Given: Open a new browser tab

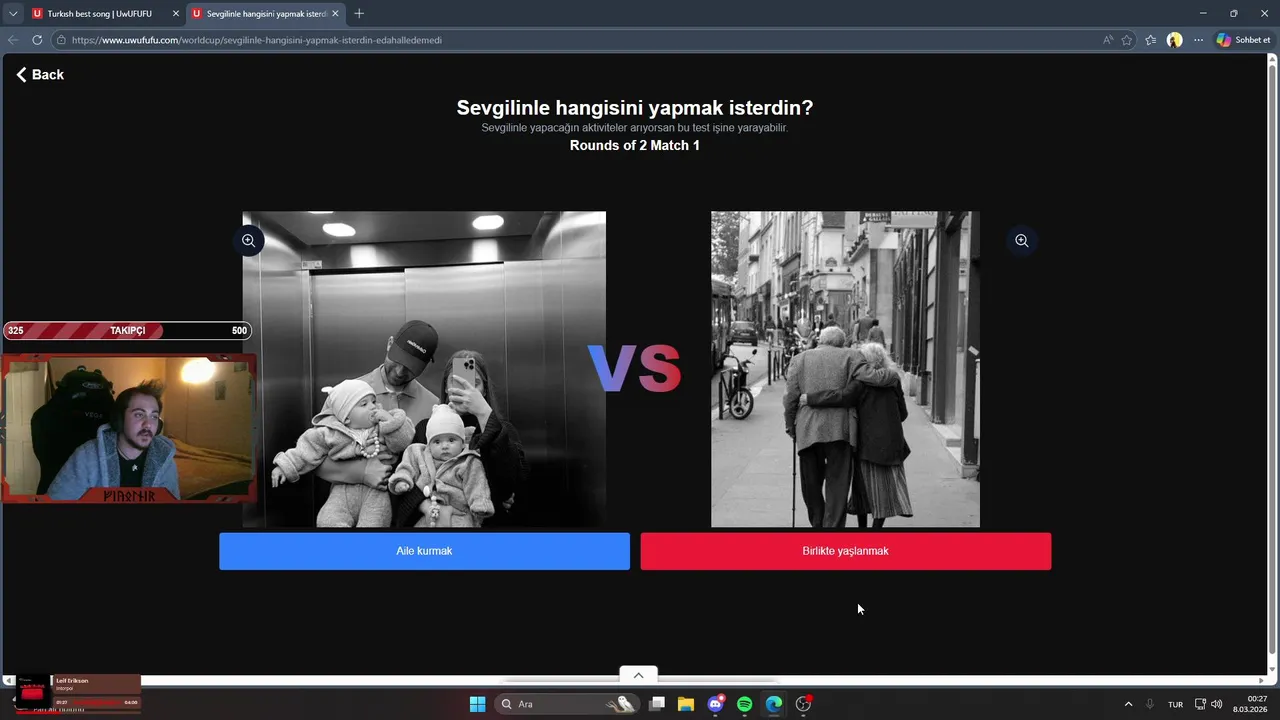Looking at the screenshot, I should point(359,14).
